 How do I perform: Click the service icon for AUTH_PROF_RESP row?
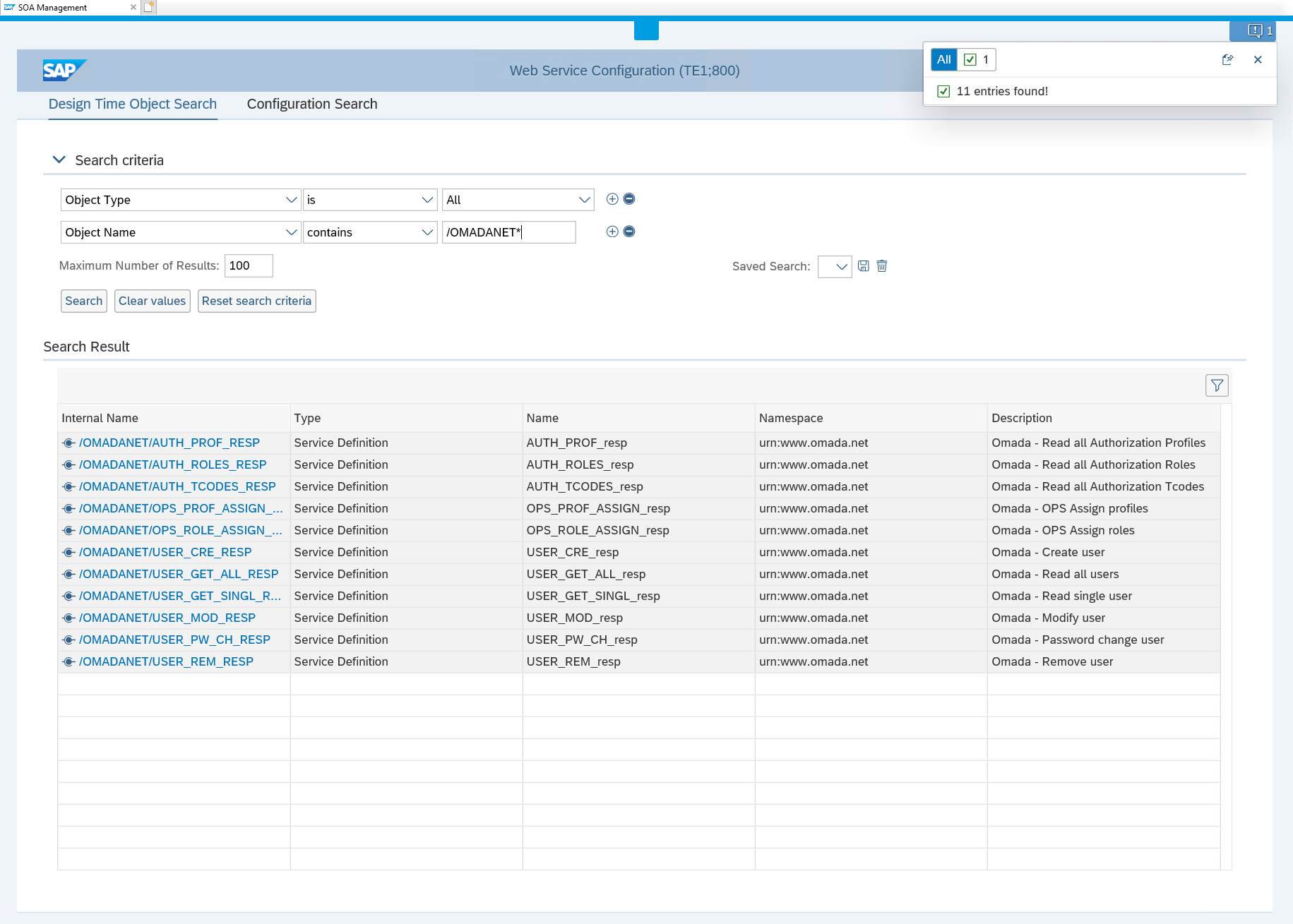point(68,443)
